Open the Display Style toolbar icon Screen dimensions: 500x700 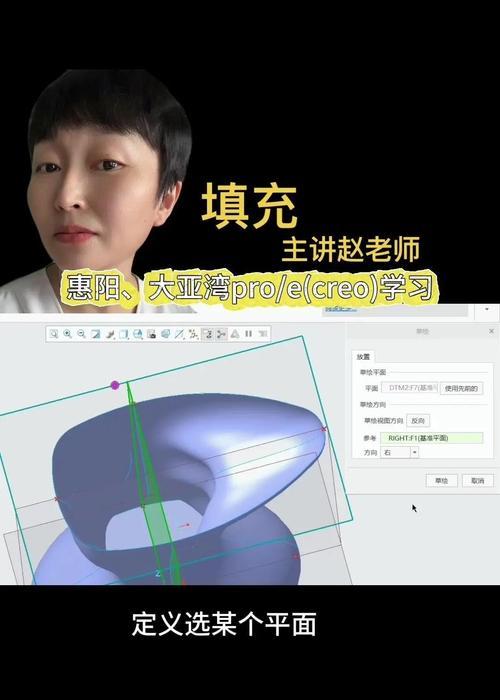pyautogui.click(x=124, y=334)
